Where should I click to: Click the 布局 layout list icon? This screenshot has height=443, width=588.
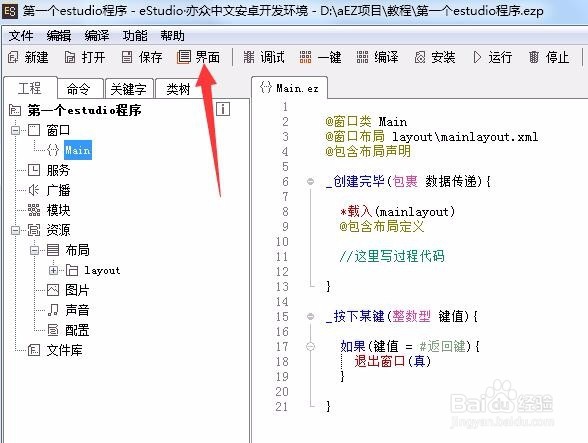53,250
